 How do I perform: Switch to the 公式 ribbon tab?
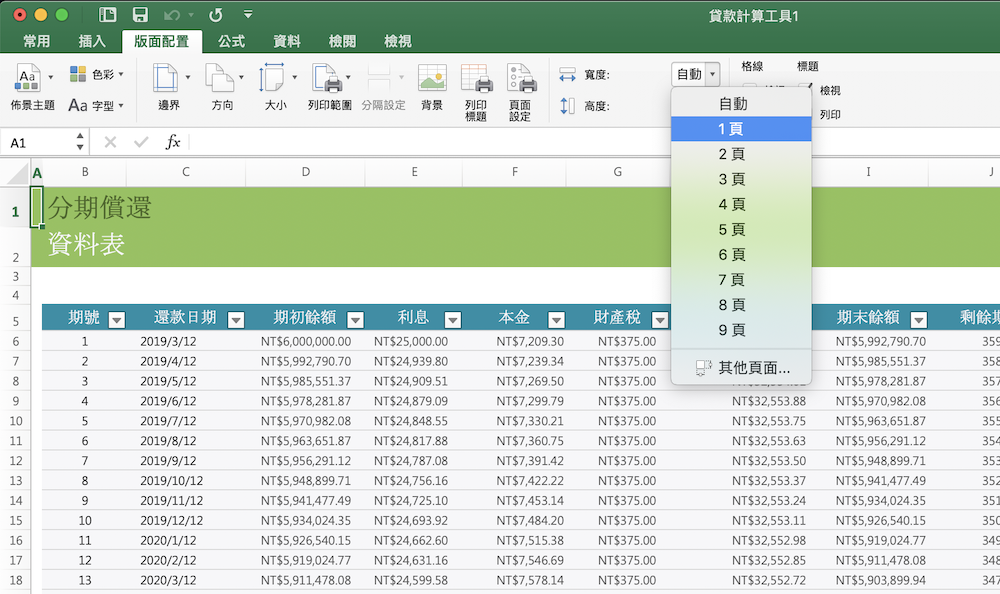pos(231,41)
